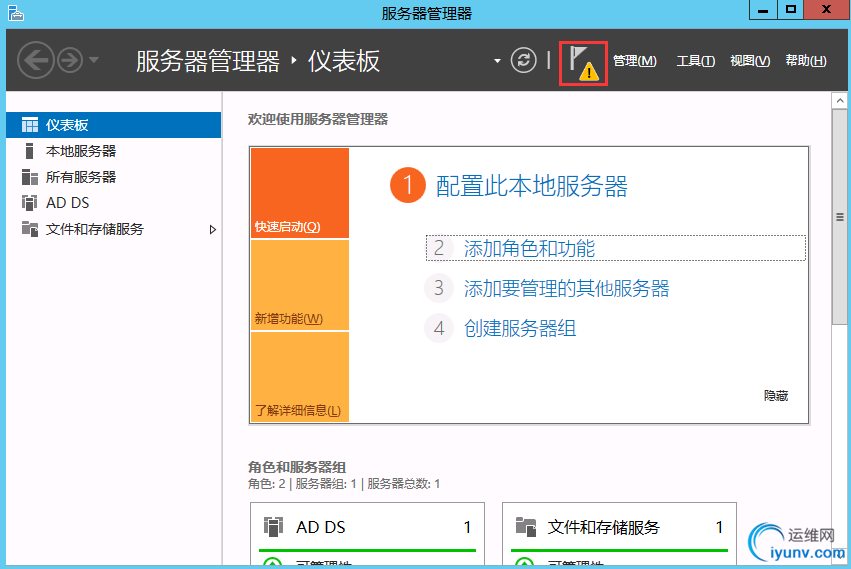Click the orange step 1 circle
851x569 pixels.
pos(408,185)
